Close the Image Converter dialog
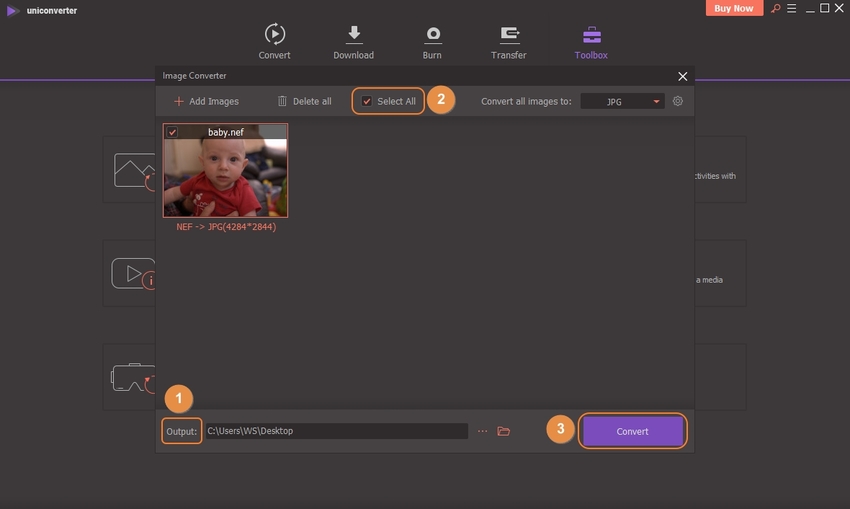850x509 pixels. 683,76
